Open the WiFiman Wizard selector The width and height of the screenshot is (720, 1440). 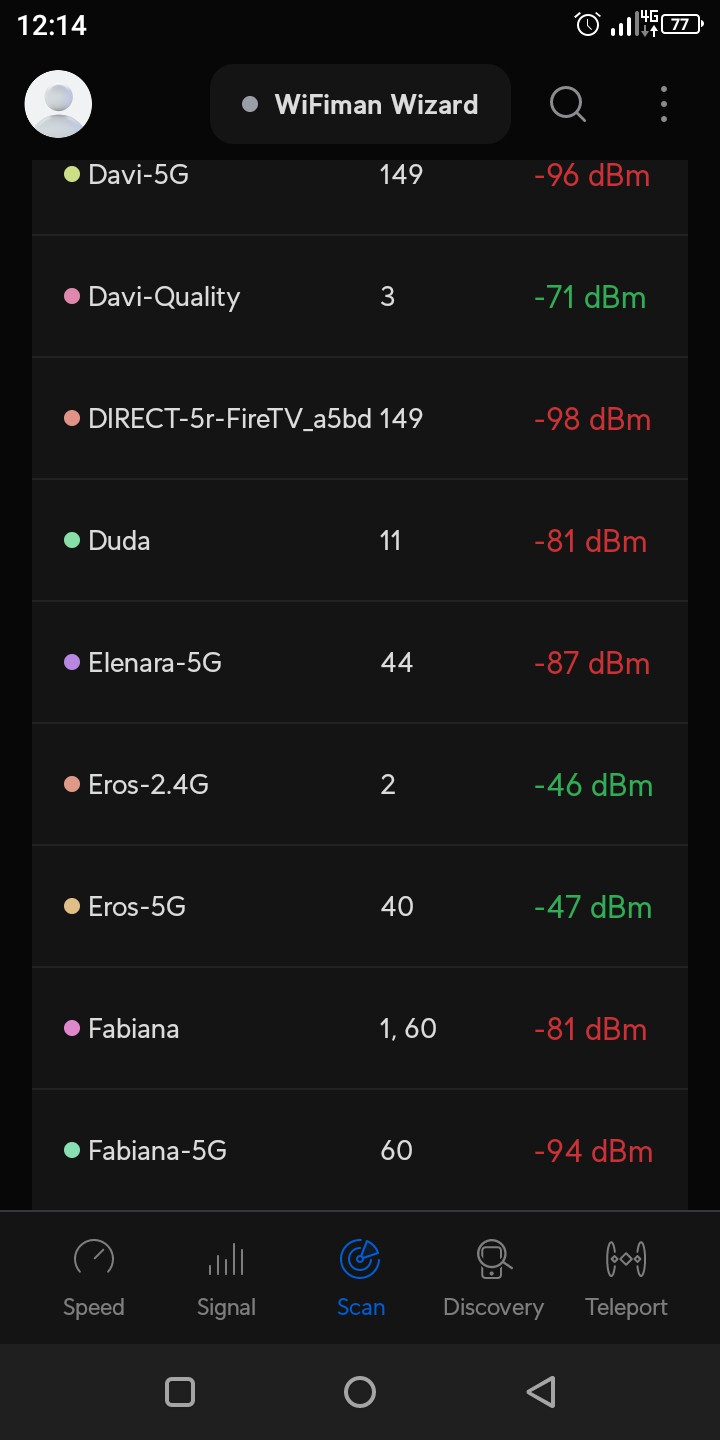click(360, 104)
